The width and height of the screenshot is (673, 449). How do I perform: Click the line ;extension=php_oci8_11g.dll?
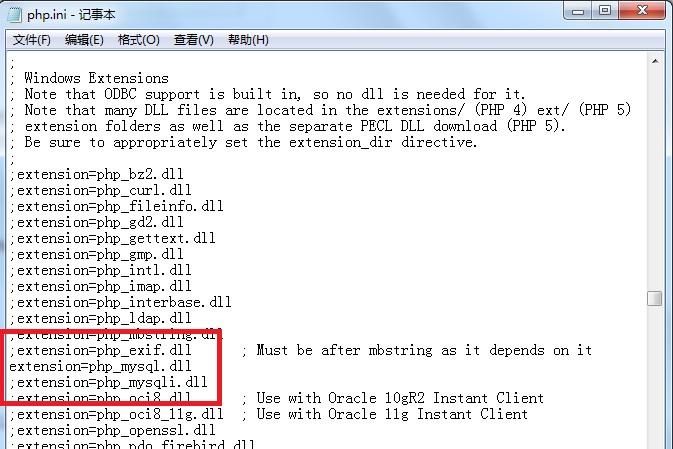pyautogui.click(x=117, y=414)
